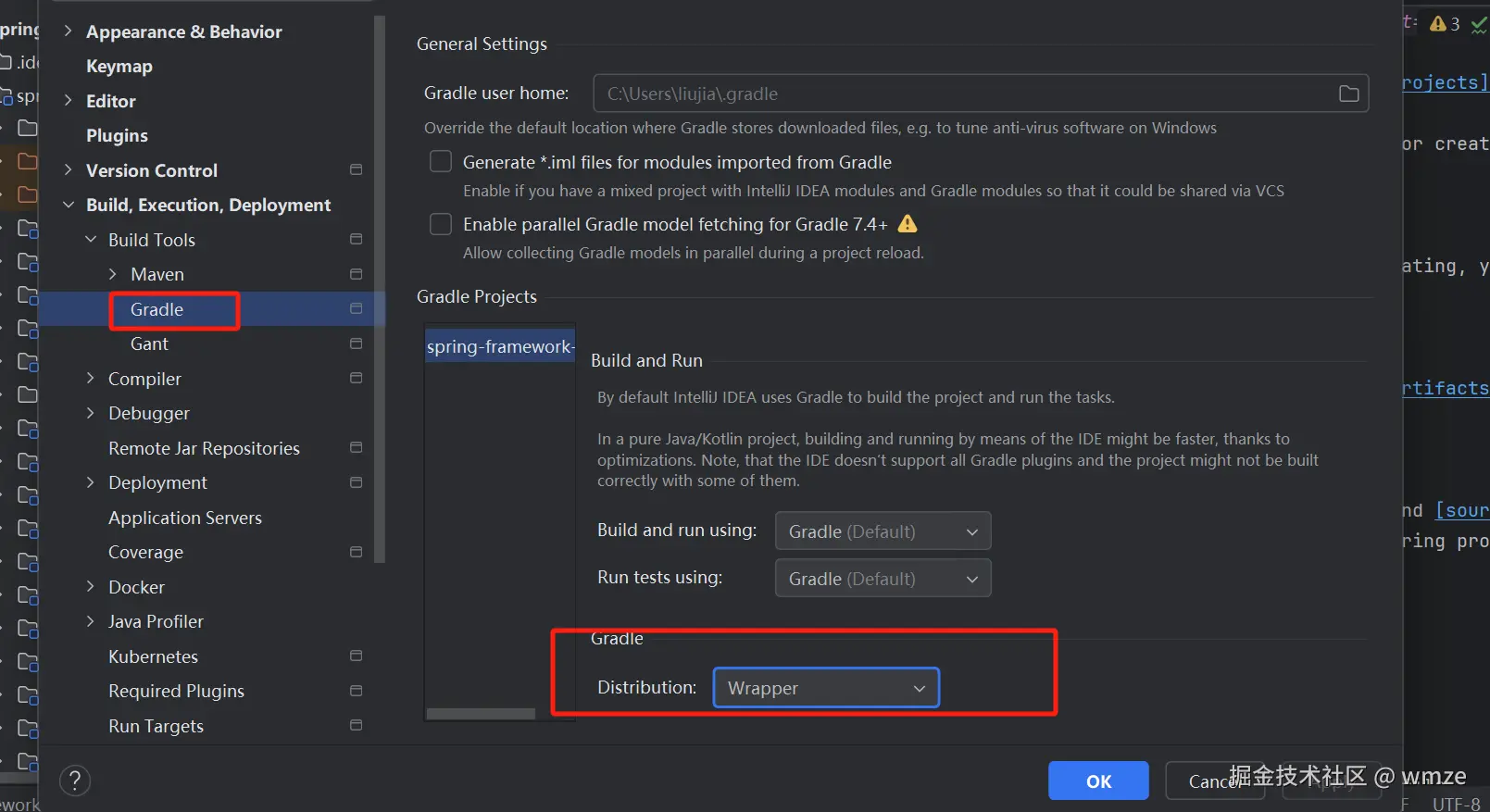Click the project-level settings icon beside Version Control

356,170
